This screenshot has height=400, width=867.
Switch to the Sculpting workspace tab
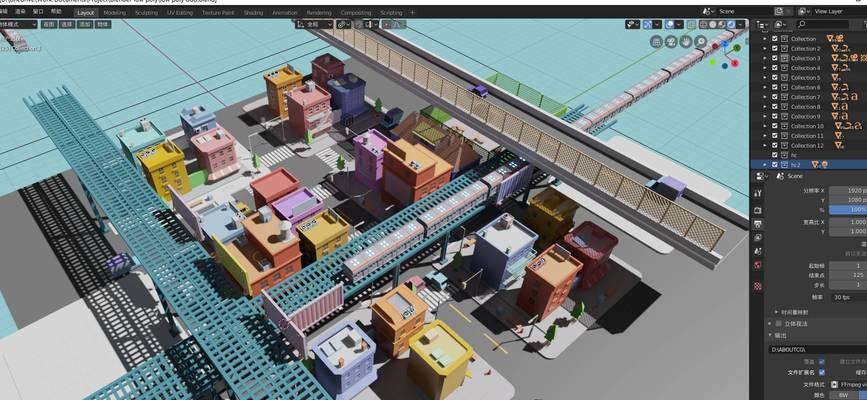(x=147, y=13)
